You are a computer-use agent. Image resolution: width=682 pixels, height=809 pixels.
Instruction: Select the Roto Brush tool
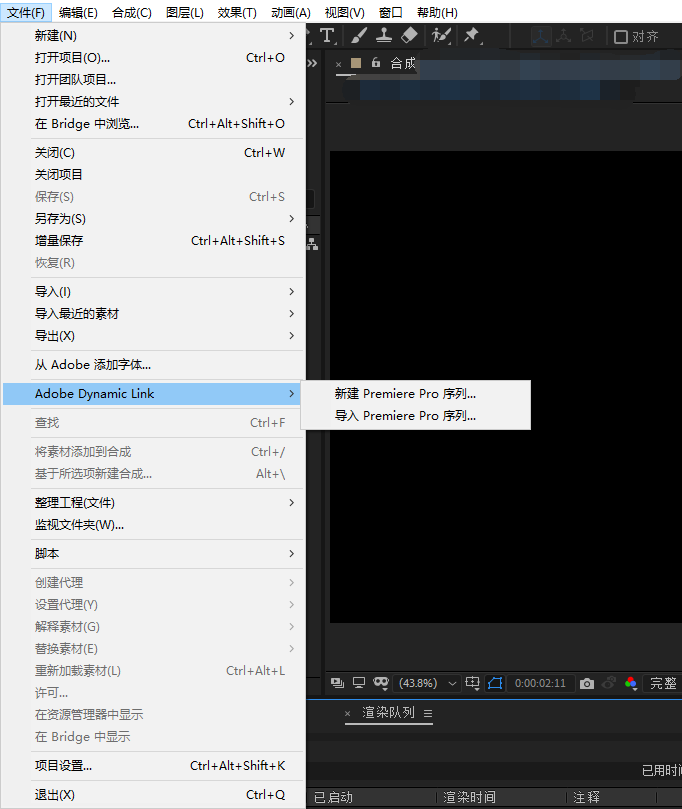(441, 36)
